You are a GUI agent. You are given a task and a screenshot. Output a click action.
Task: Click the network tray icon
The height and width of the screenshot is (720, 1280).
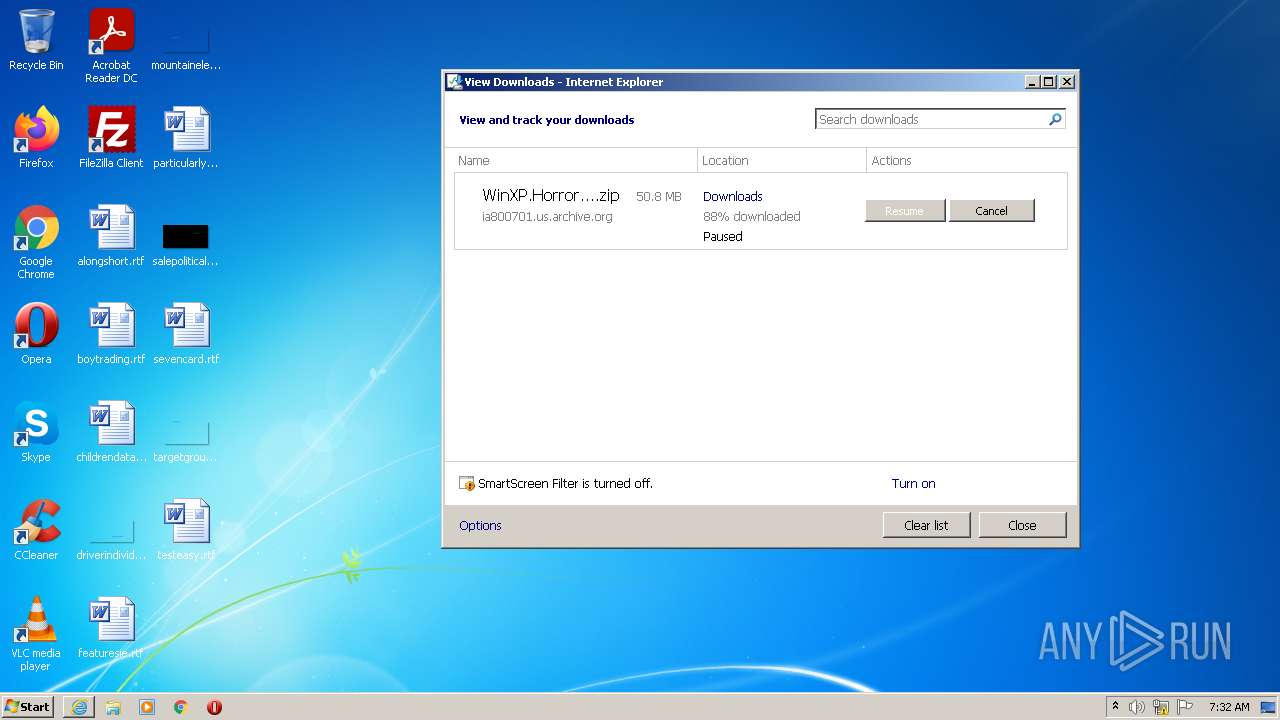coord(1161,707)
